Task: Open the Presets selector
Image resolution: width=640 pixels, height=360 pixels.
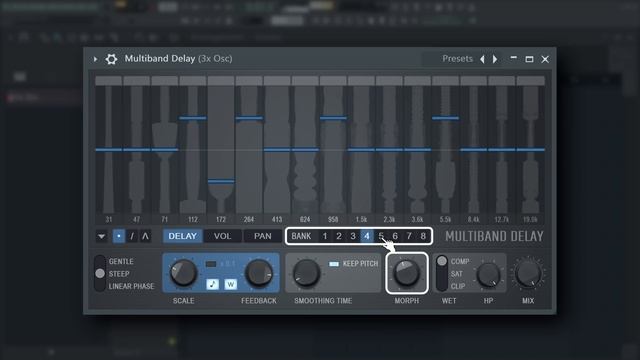Action: point(457,59)
